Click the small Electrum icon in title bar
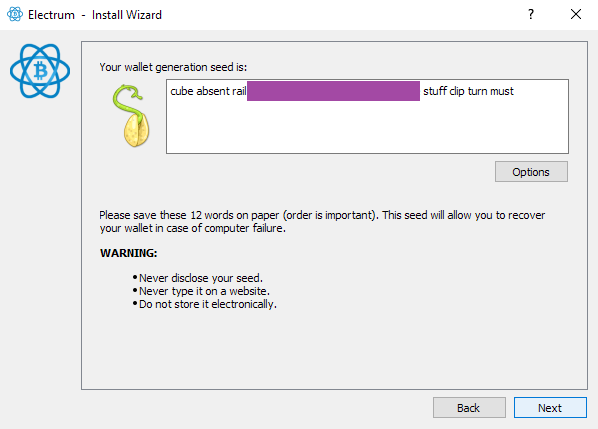Screen dimensions: 598x429 (x=15, y=14)
